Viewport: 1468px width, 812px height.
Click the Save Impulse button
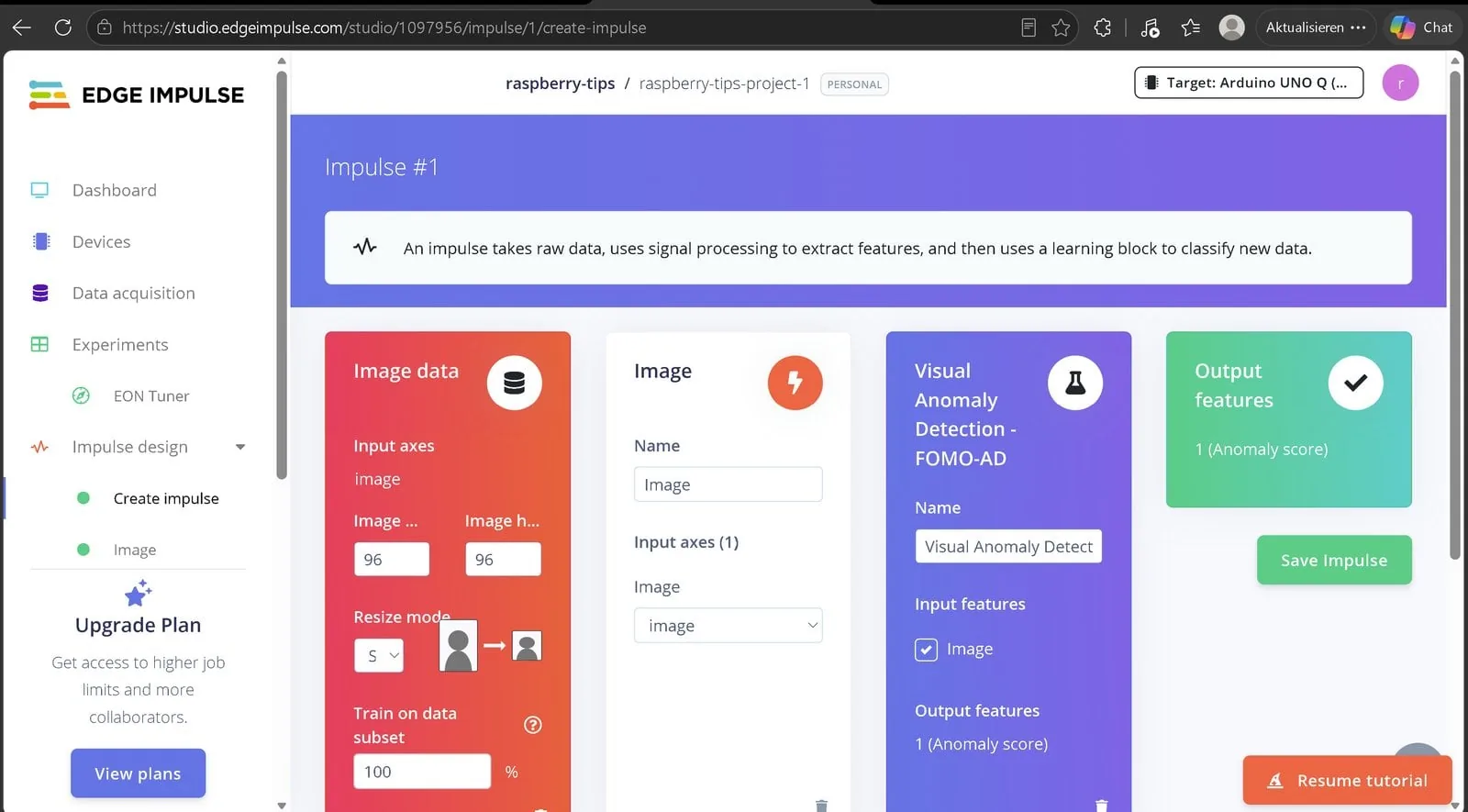pyautogui.click(x=1334, y=560)
